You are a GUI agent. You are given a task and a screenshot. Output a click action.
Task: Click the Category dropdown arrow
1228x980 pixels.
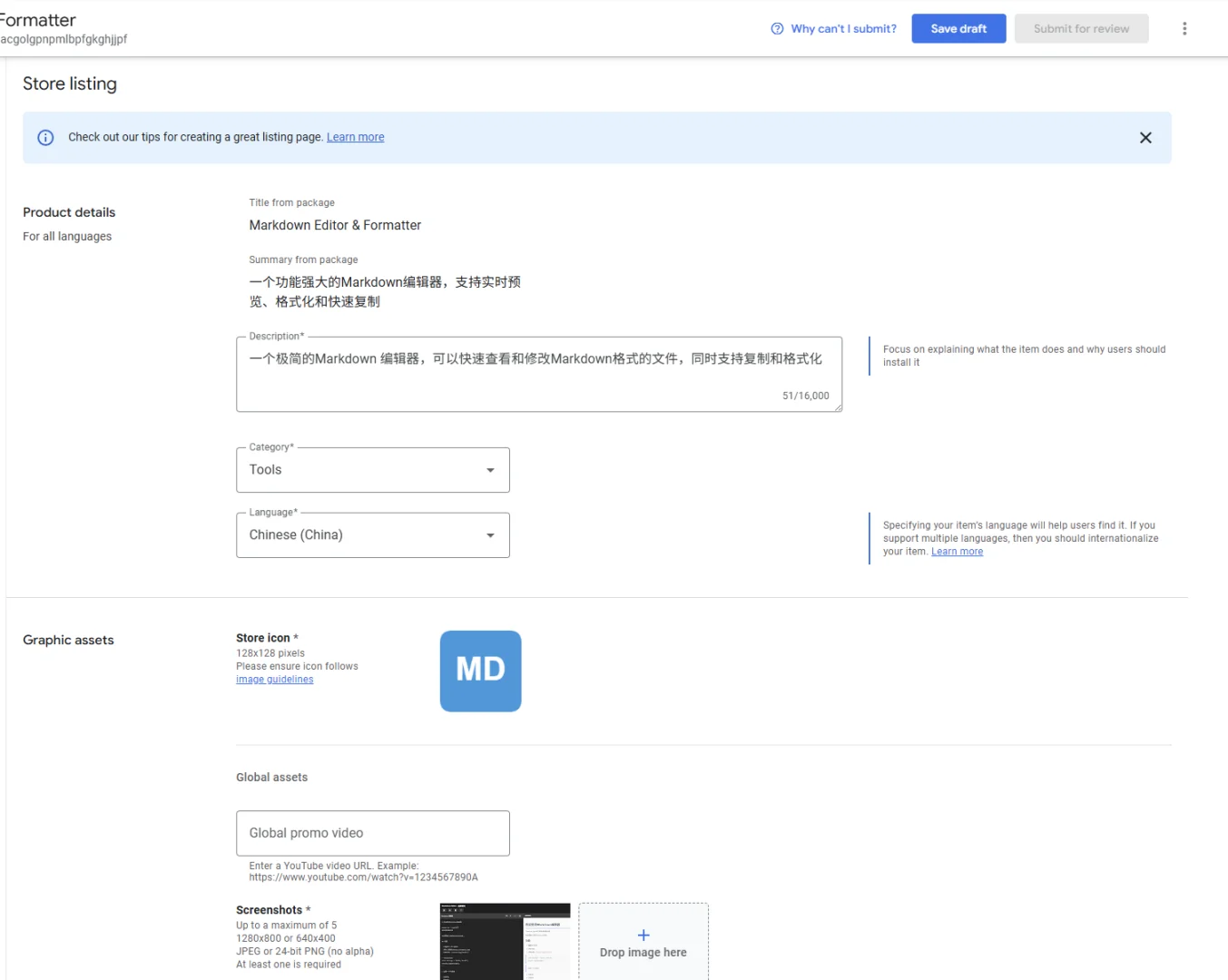click(x=490, y=470)
